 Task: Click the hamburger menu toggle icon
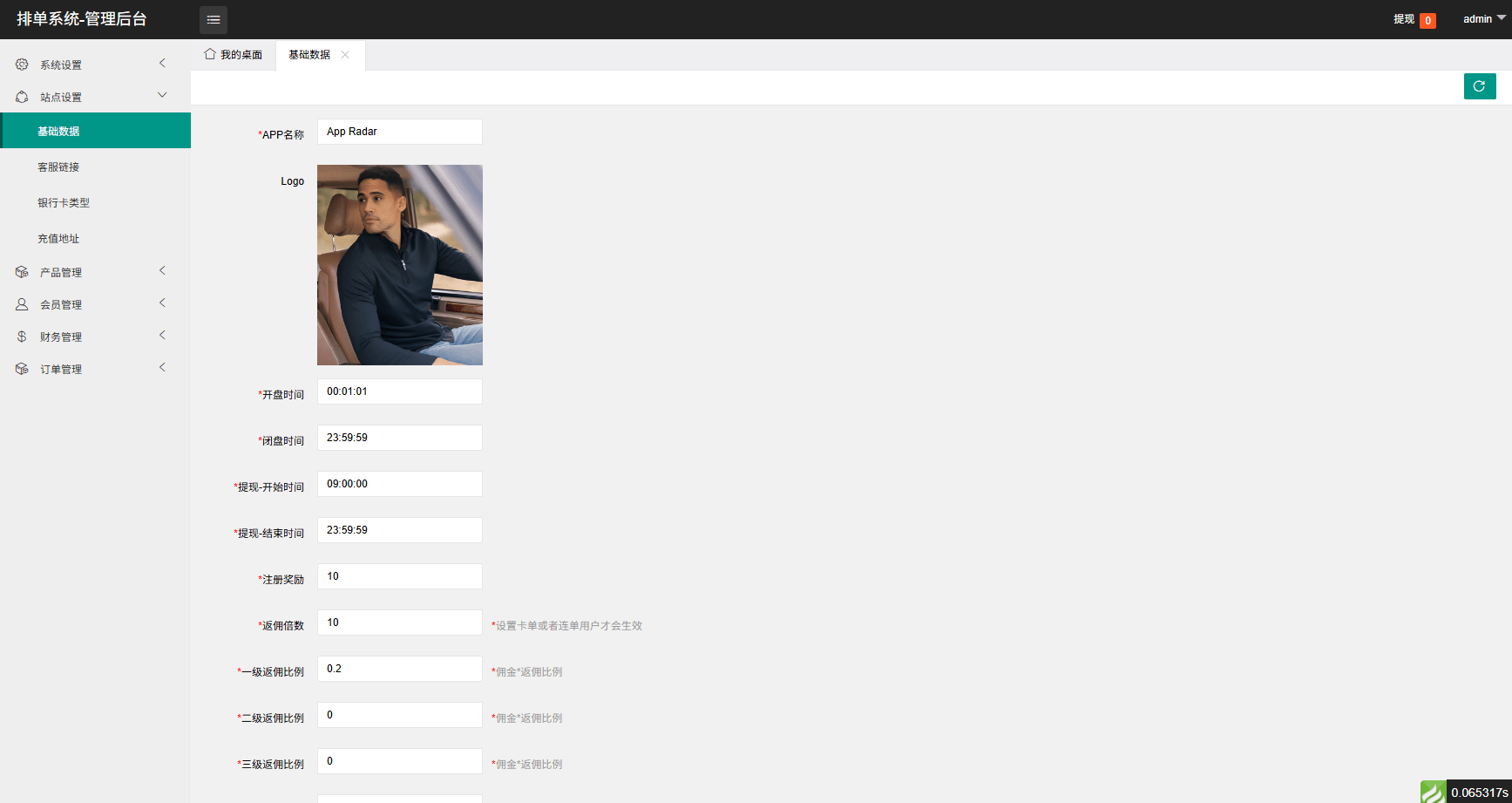coord(214,19)
